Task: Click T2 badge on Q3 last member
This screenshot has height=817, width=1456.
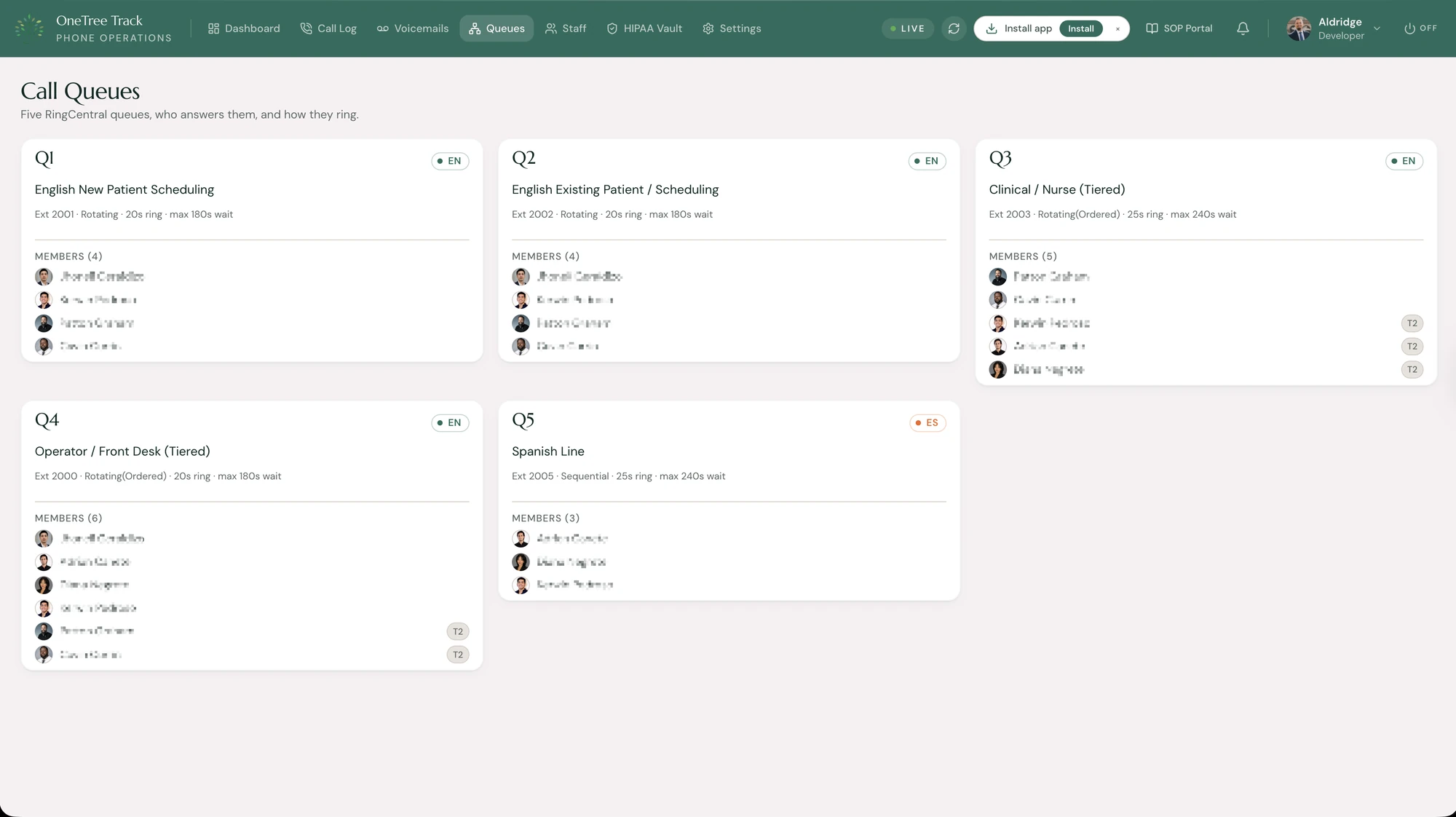Action: pyautogui.click(x=1412, y=370)
